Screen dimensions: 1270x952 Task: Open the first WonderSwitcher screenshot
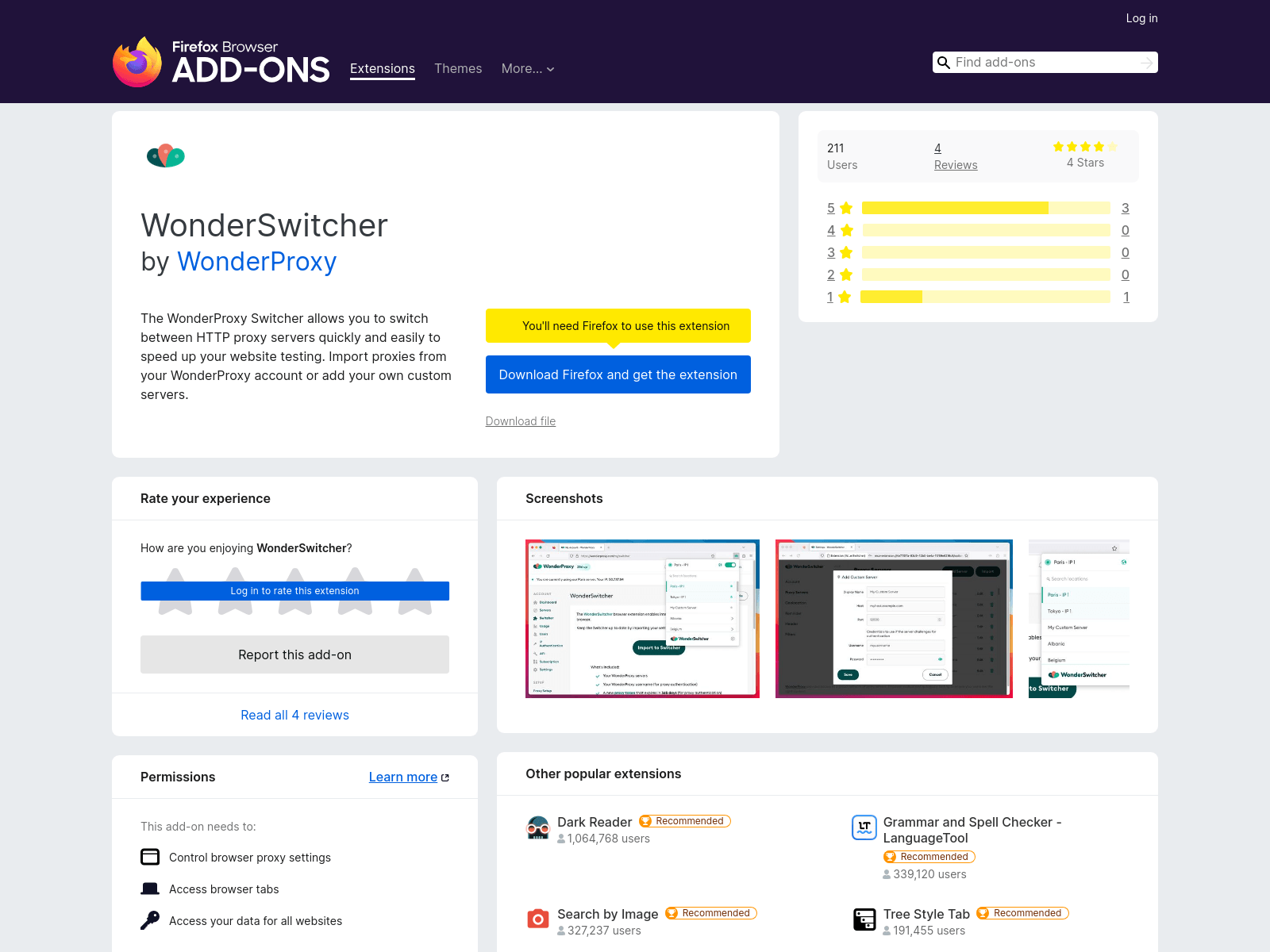[642, 619]
